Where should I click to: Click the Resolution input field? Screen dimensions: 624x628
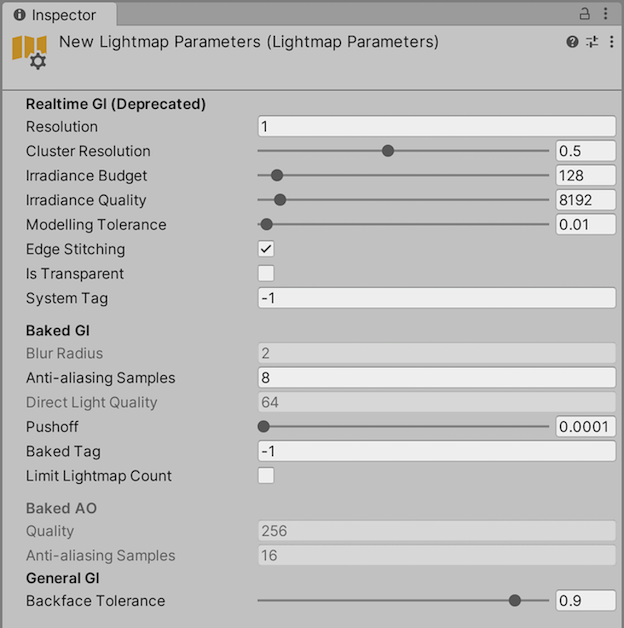[x=436, y=127]
